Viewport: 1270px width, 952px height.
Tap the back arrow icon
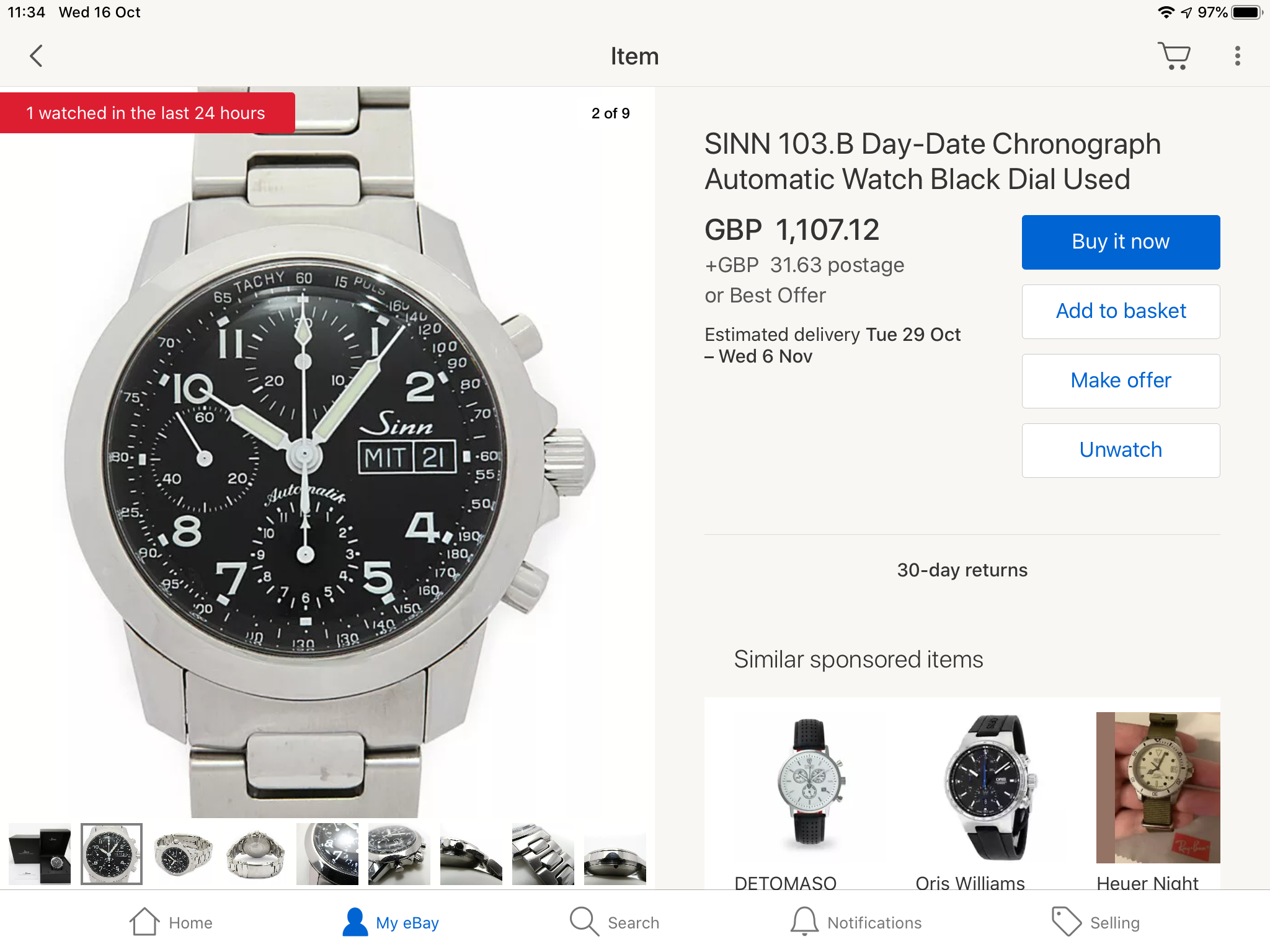click(37, 56)
